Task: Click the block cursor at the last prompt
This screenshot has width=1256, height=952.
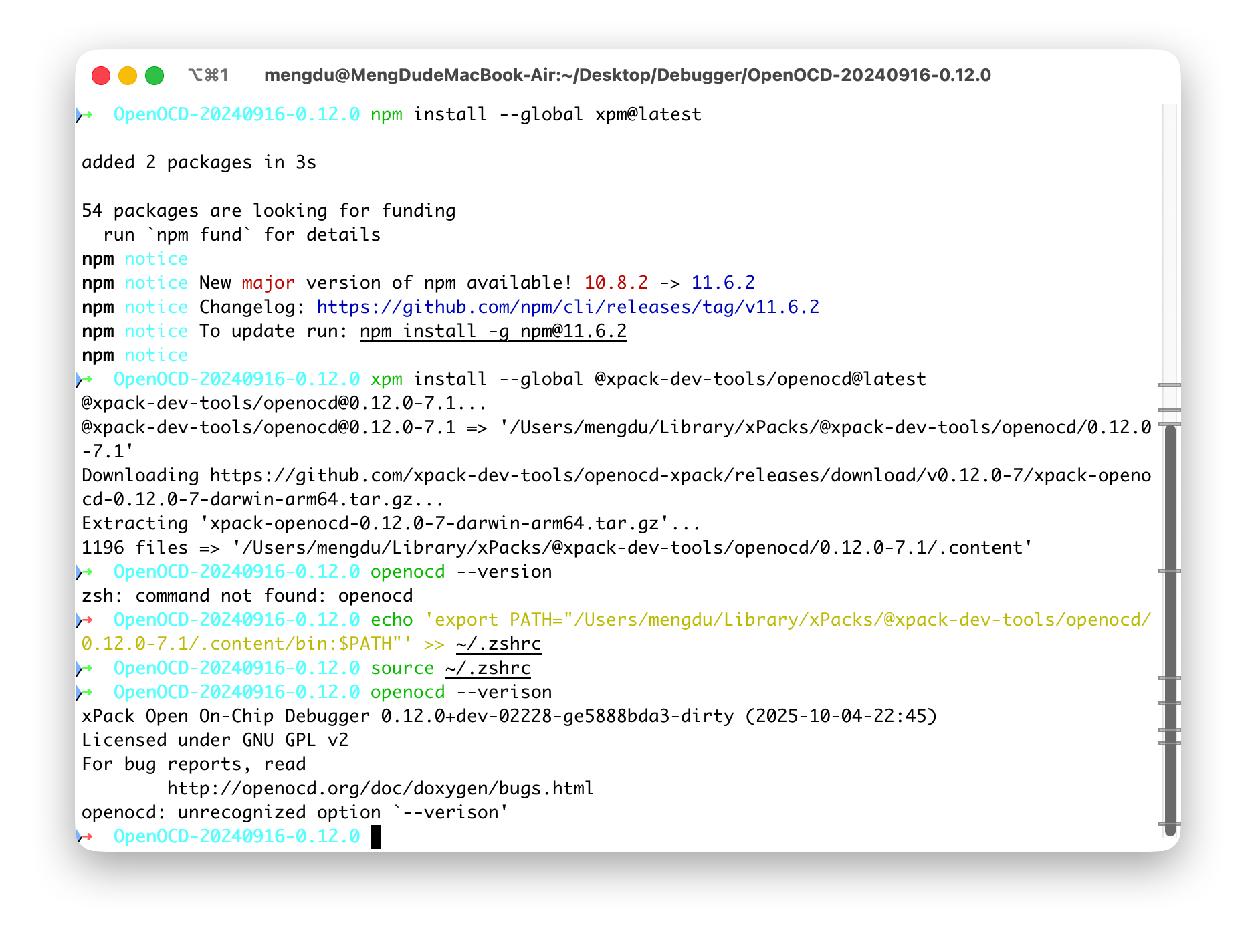Action: click(376, 837)
